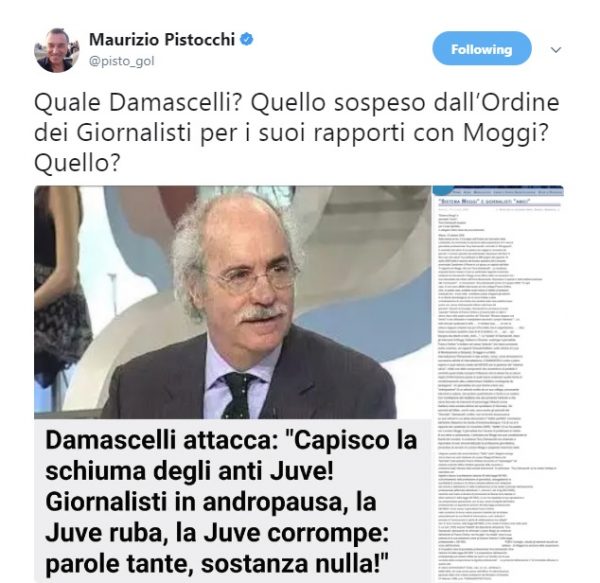Open the photo of the gray-haired man
600x583 pixels.
tap(233, 302)
